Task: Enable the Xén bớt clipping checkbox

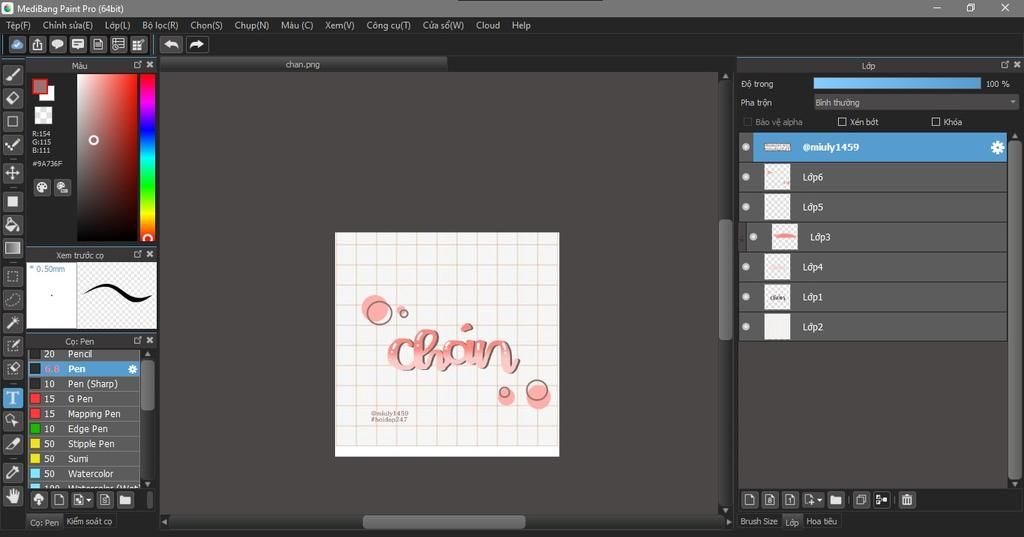Action: point(842,122)
